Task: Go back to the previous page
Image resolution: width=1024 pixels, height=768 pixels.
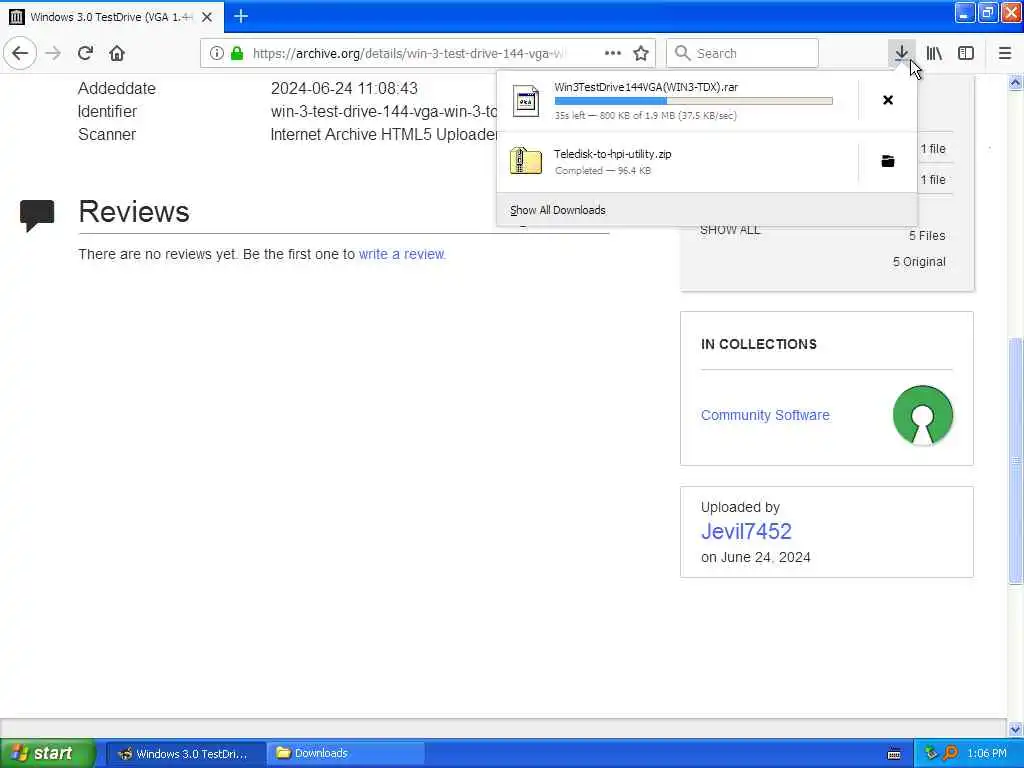Action: pyautogui.click(x=20, y=54)
